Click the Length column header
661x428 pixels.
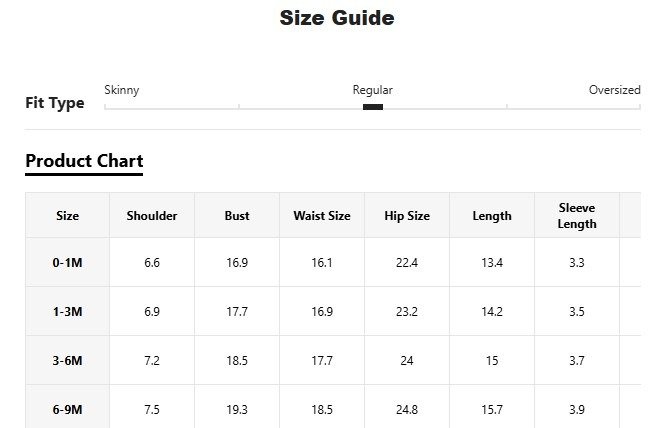492,216
